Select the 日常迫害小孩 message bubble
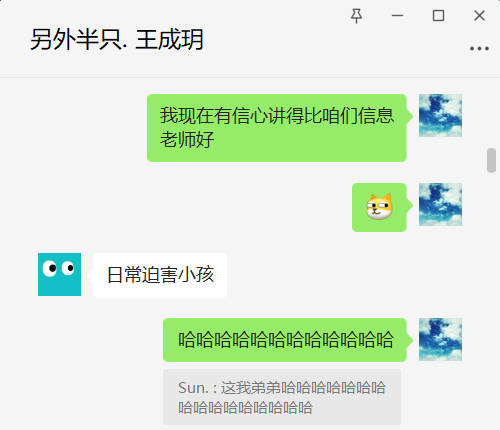The height and width of the screenshot is (430, 500). coord(160,275)
